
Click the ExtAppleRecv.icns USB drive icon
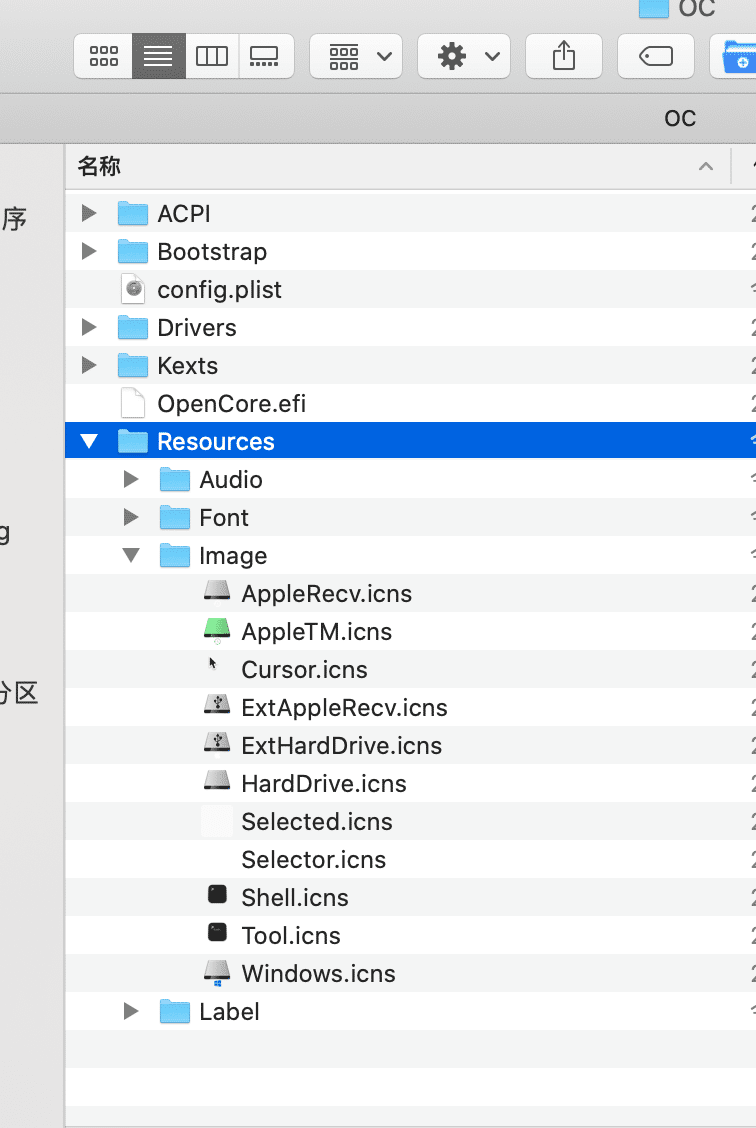[217, 706]
